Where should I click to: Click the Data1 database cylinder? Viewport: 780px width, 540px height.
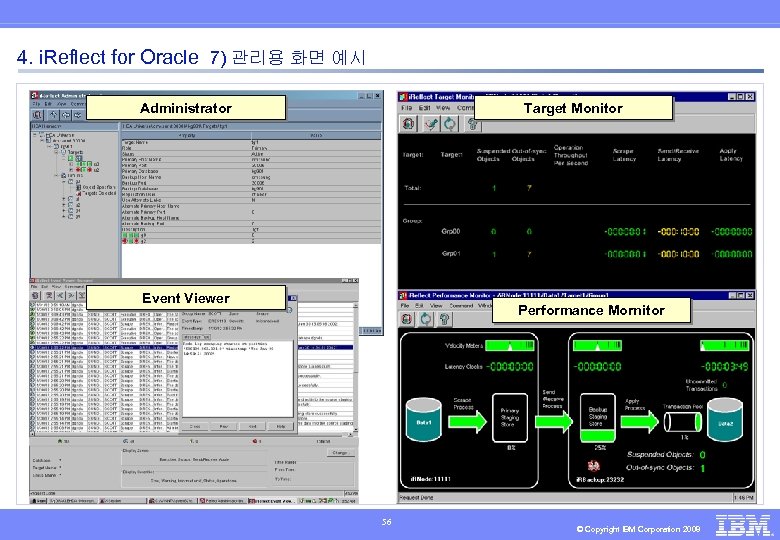tap(423, 420)
